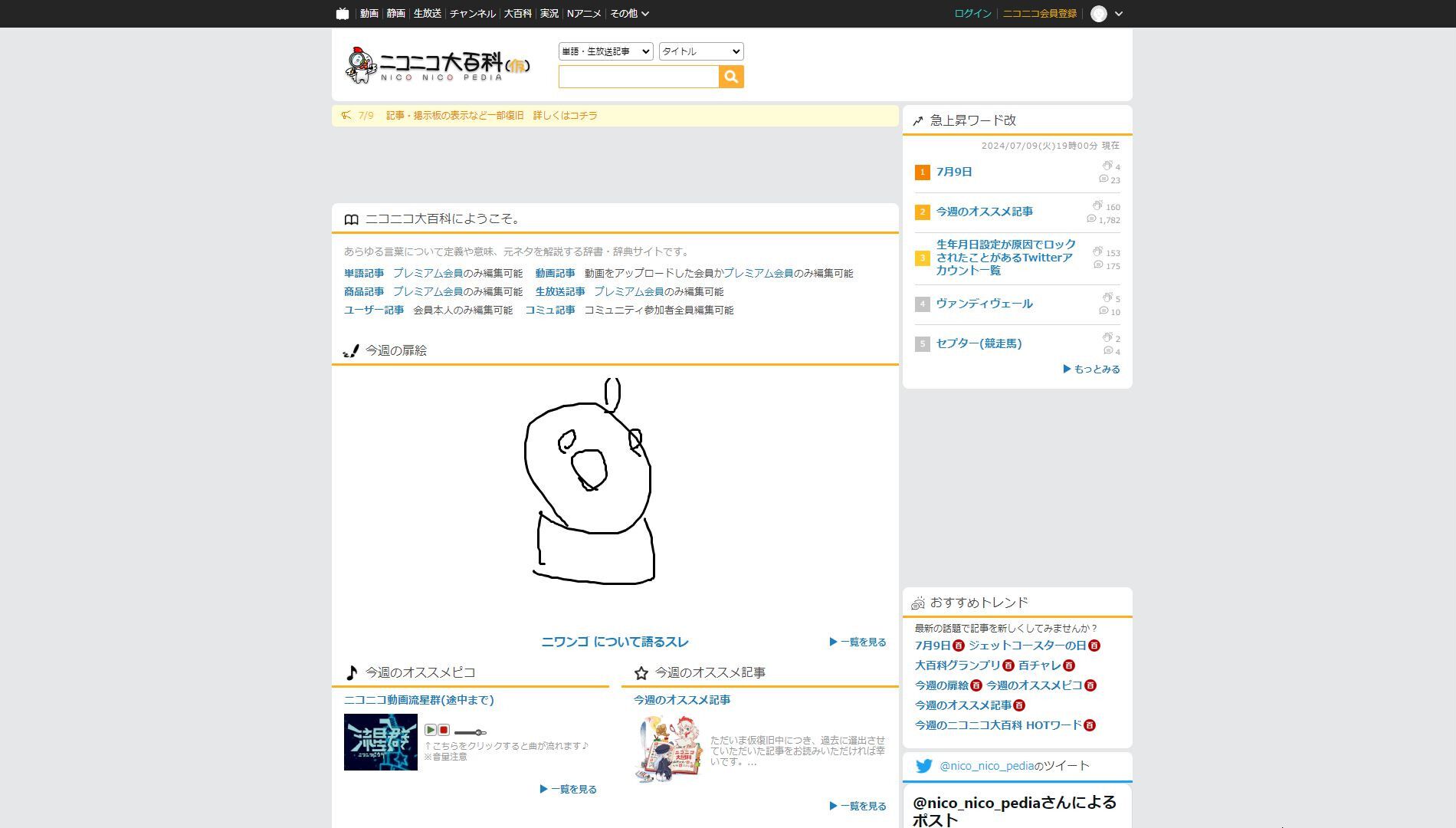Select 大百科 in the top navigation
This screenshot has height=828, width=1456.
click(518, 14)
